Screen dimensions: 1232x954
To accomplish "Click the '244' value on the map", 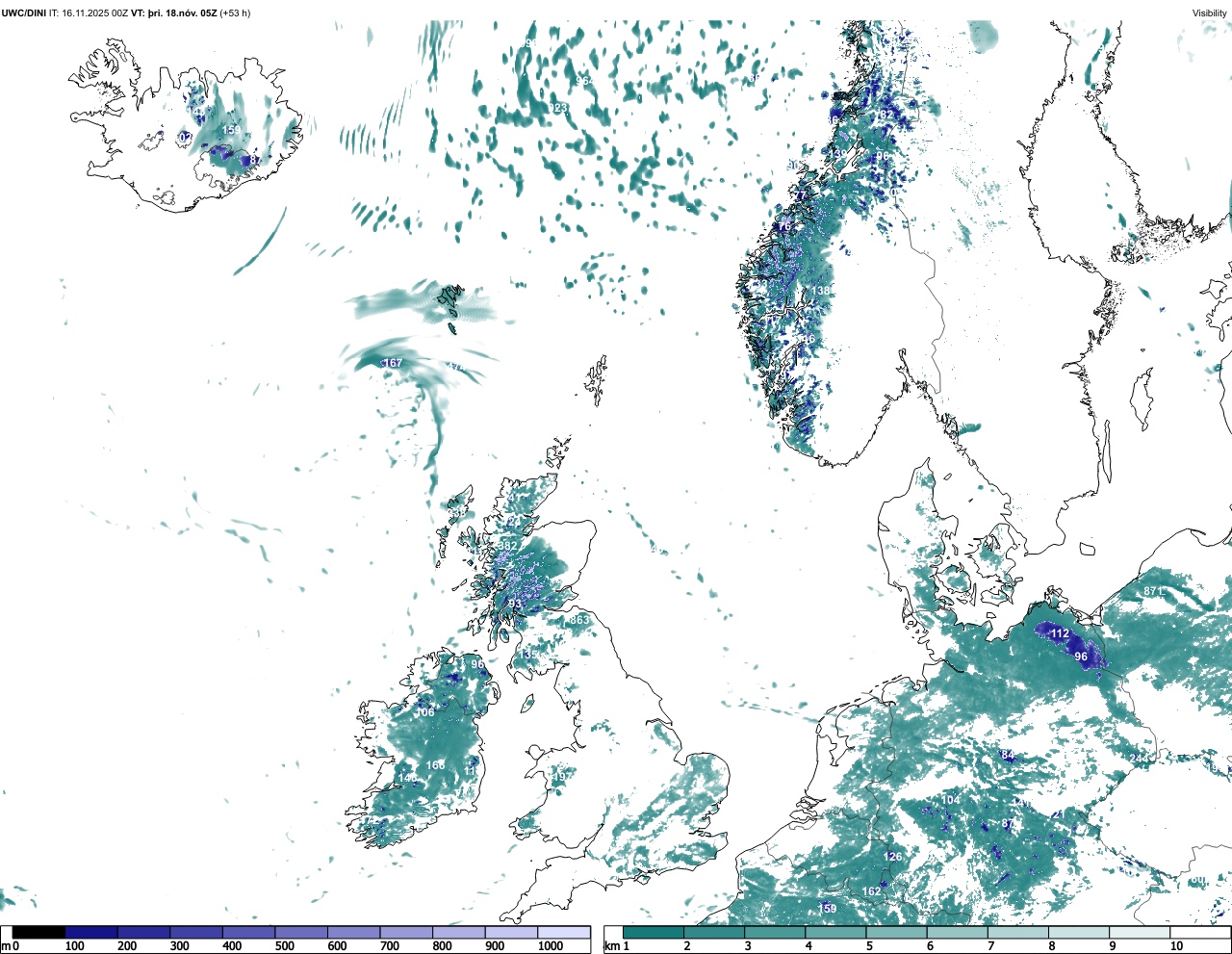I will 1140,759.
